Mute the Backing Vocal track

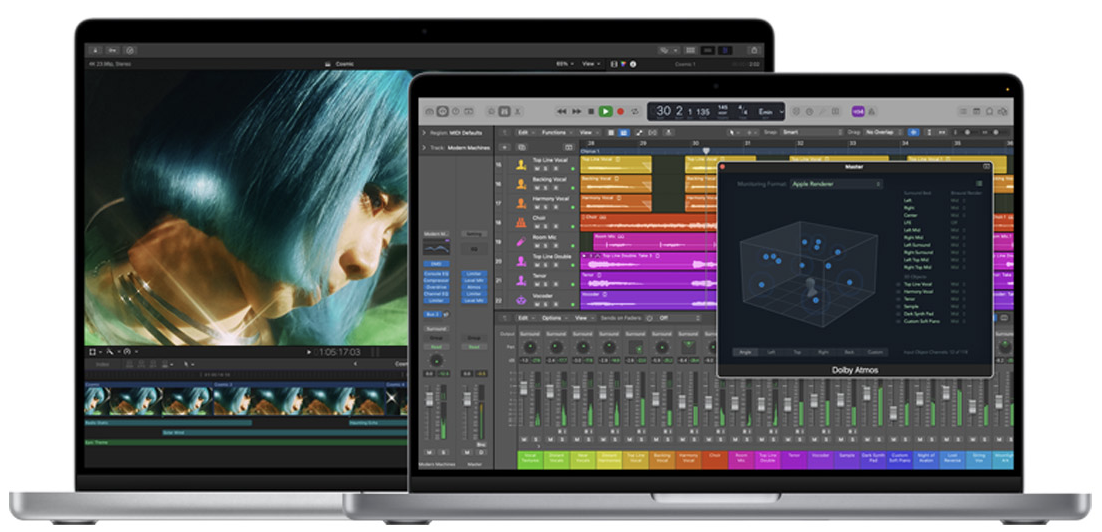click(x=536, y=189)
